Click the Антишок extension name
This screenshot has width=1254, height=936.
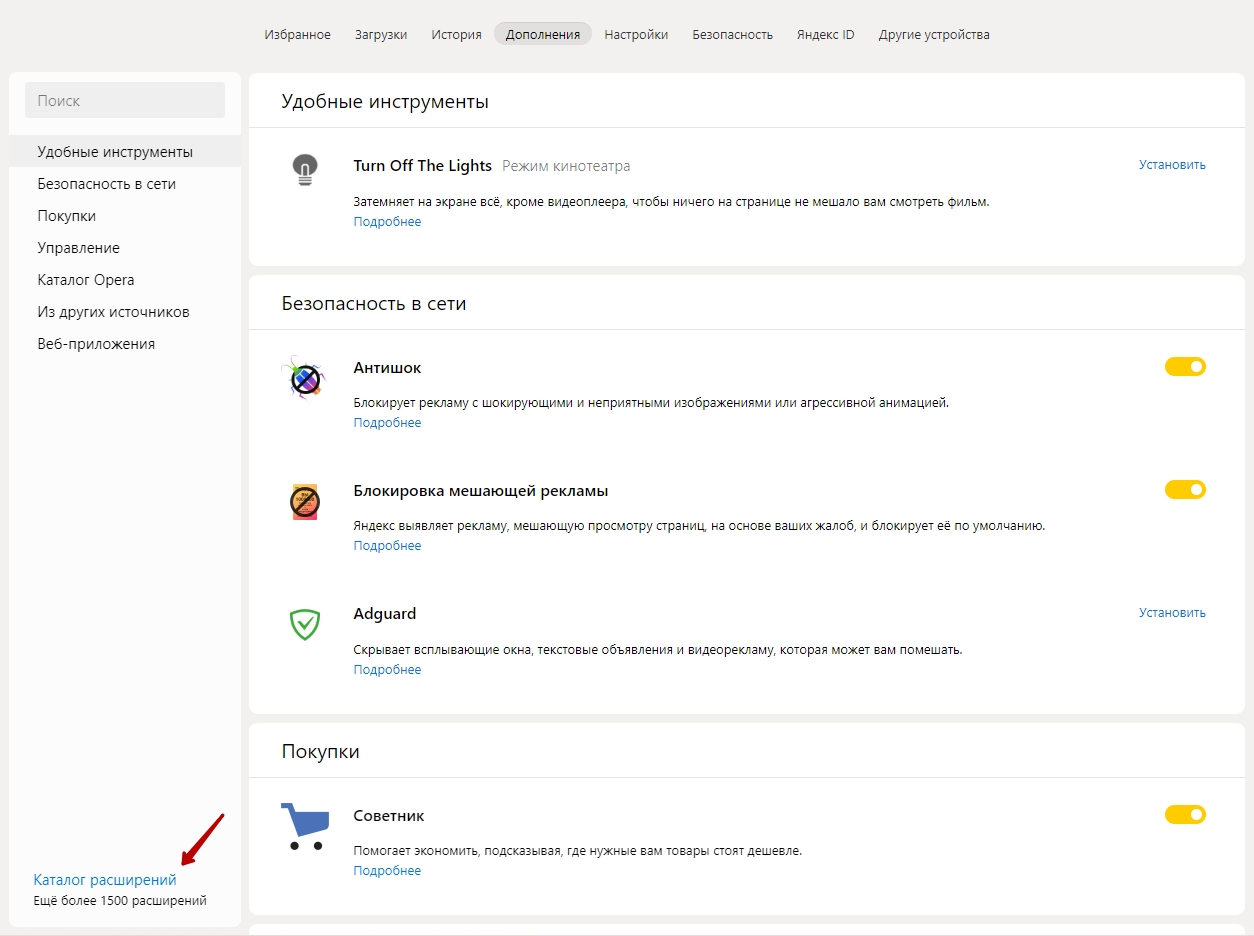(x=387, y=368)
